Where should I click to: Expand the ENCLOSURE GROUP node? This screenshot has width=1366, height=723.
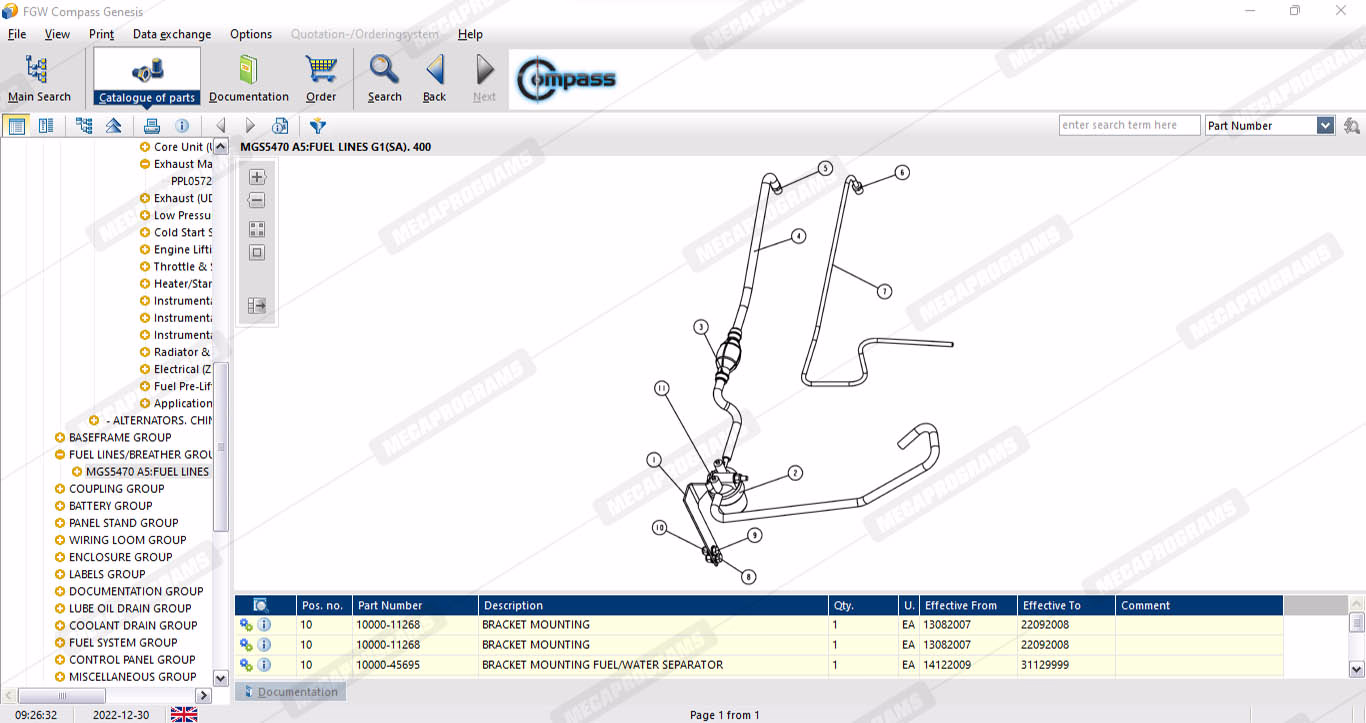tap(60, 557)
